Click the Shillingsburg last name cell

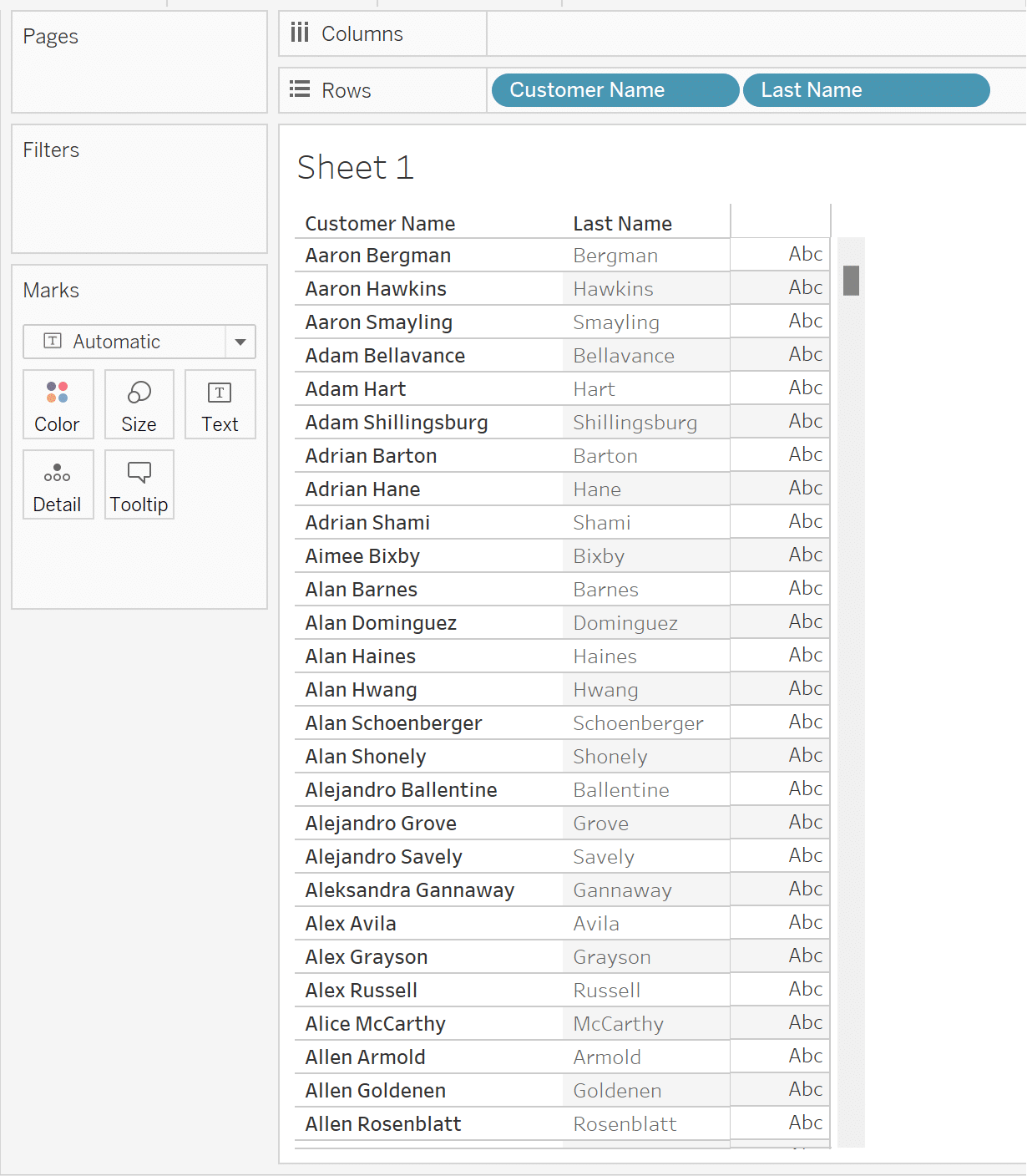point(635,423)
